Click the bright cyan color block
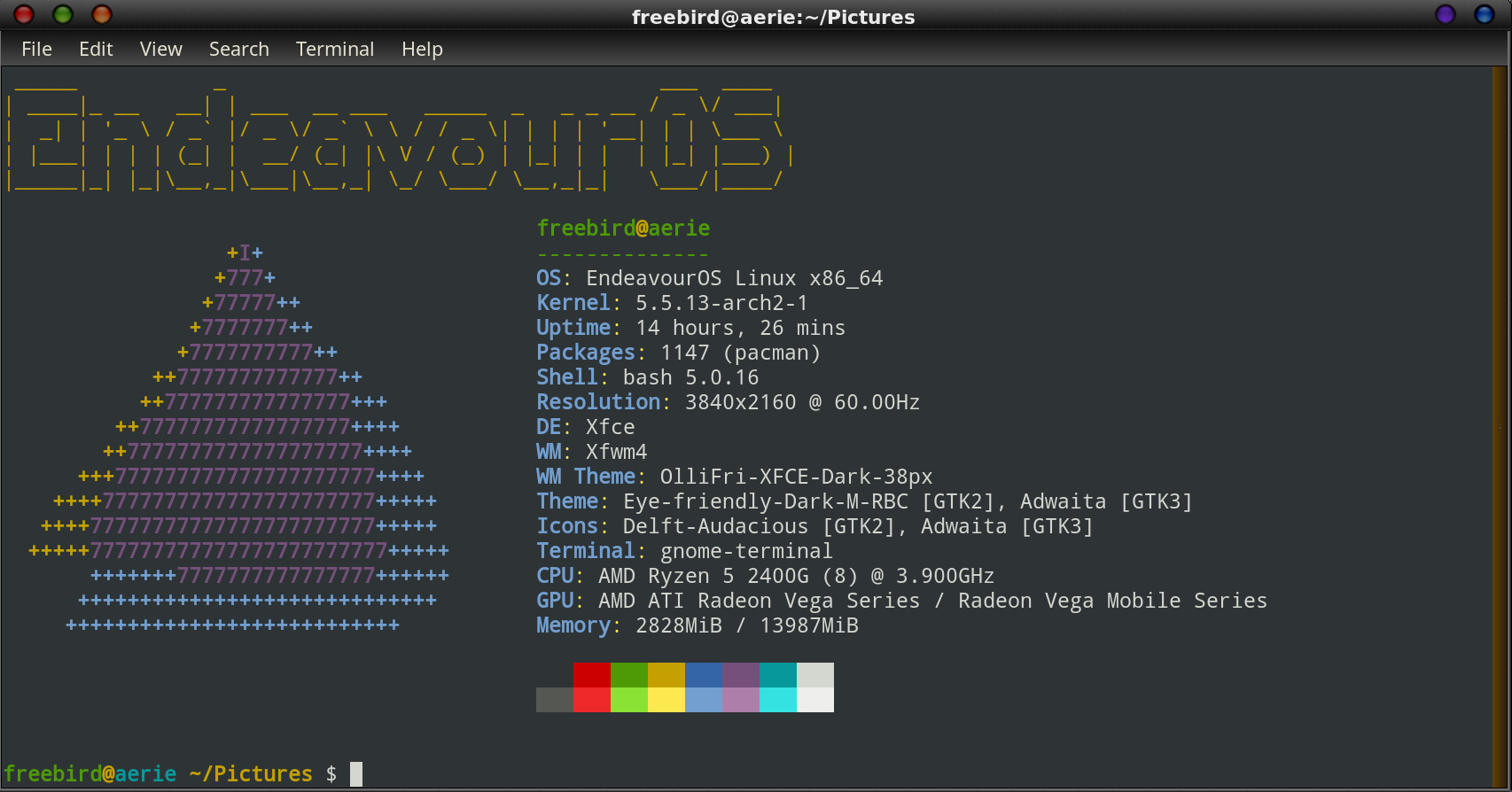 (777, 700)
